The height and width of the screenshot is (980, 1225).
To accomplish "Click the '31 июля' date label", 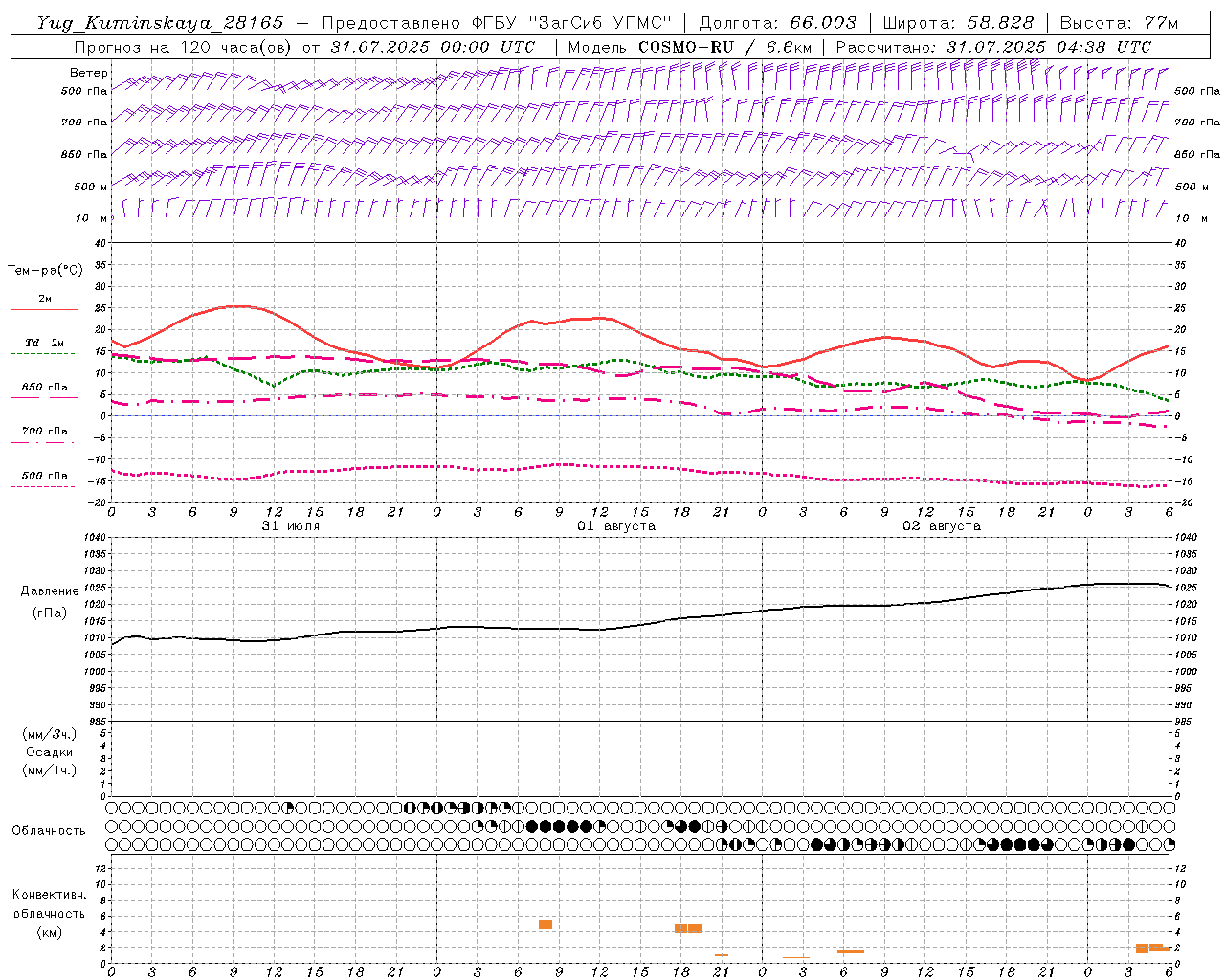I will [291, 526].
